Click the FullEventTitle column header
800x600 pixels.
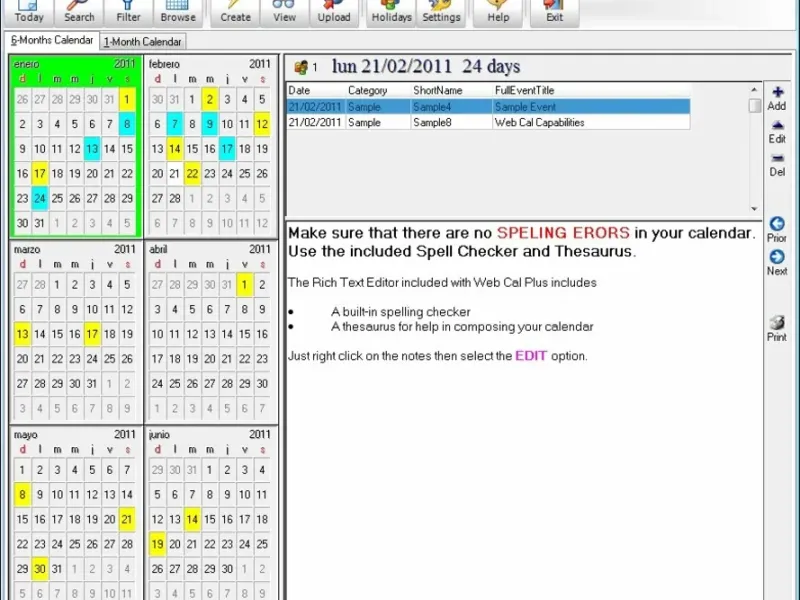[x=591, y=90]
